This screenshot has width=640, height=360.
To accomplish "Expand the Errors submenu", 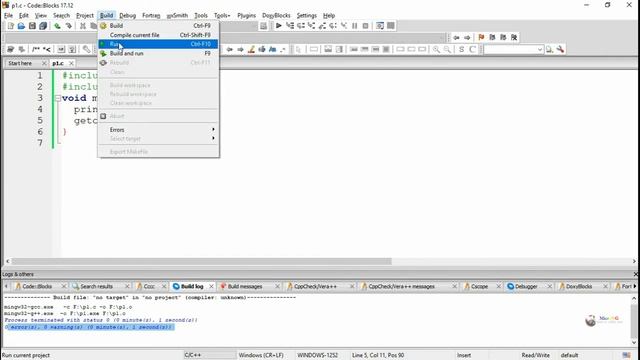I will (158, 130).
